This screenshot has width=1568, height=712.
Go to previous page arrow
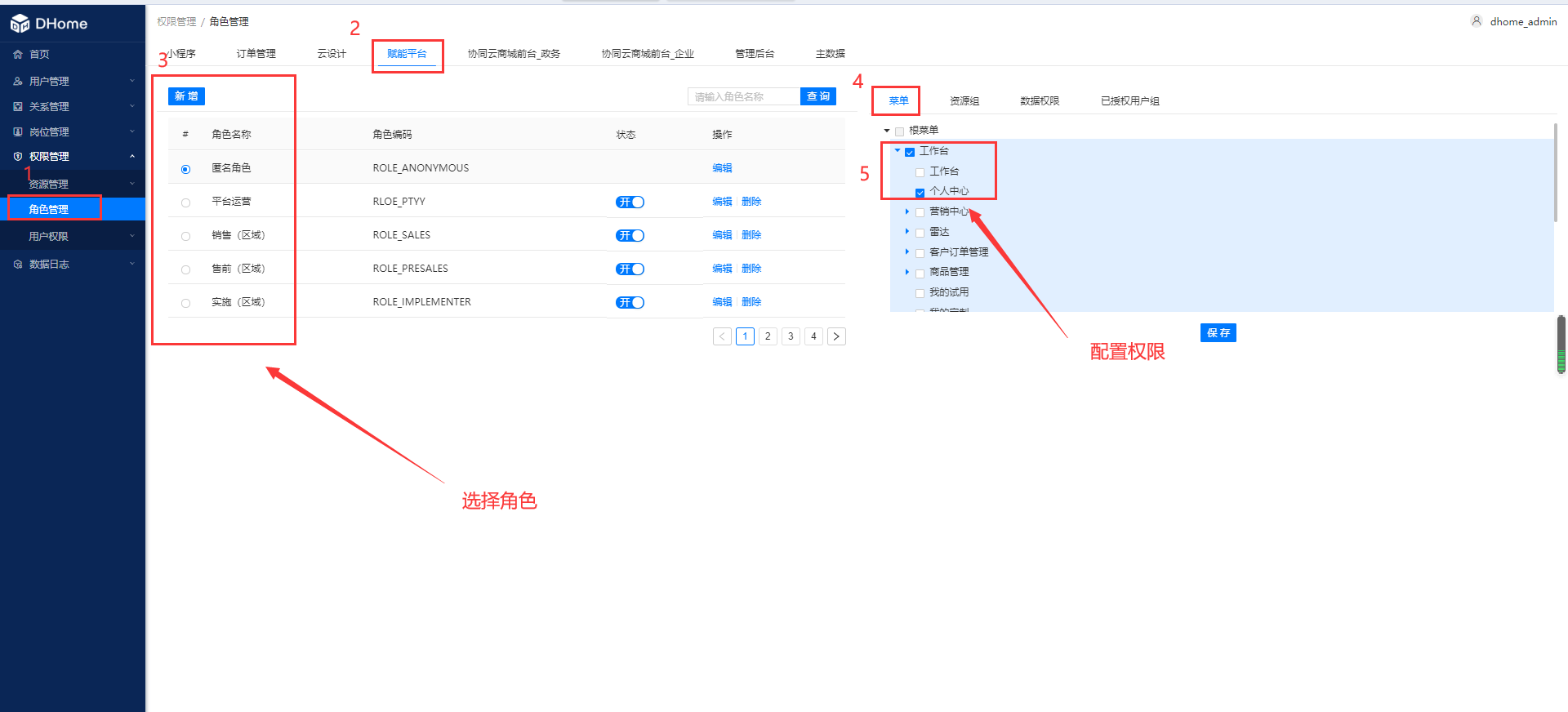722,336
